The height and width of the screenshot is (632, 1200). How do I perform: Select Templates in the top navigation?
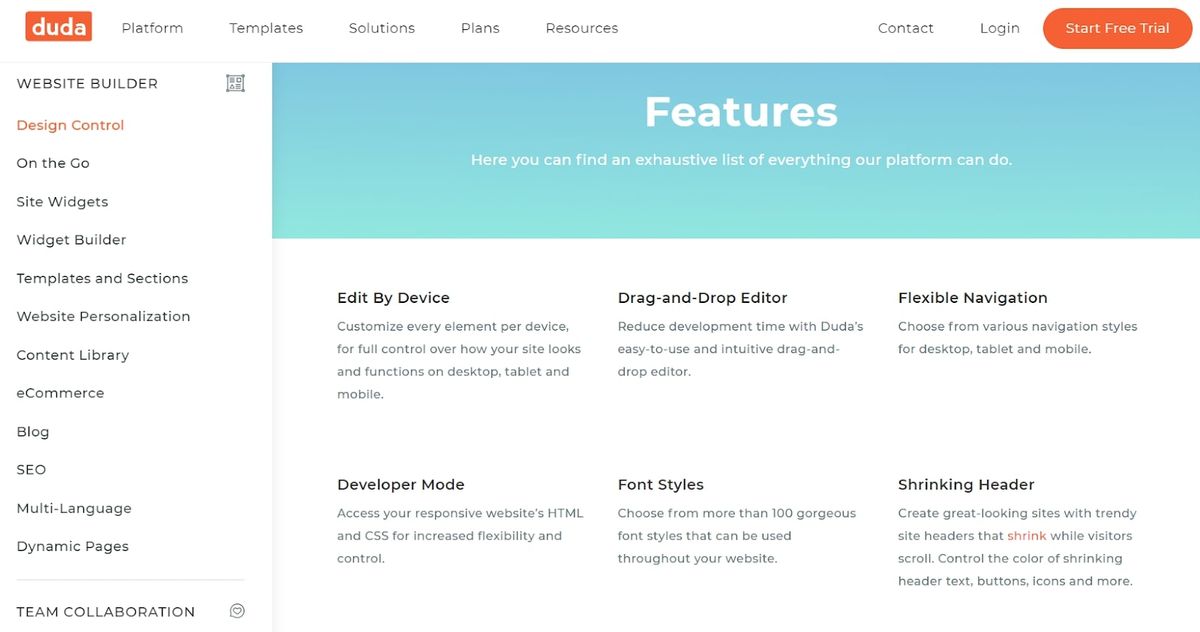click(x=265, y=28)
